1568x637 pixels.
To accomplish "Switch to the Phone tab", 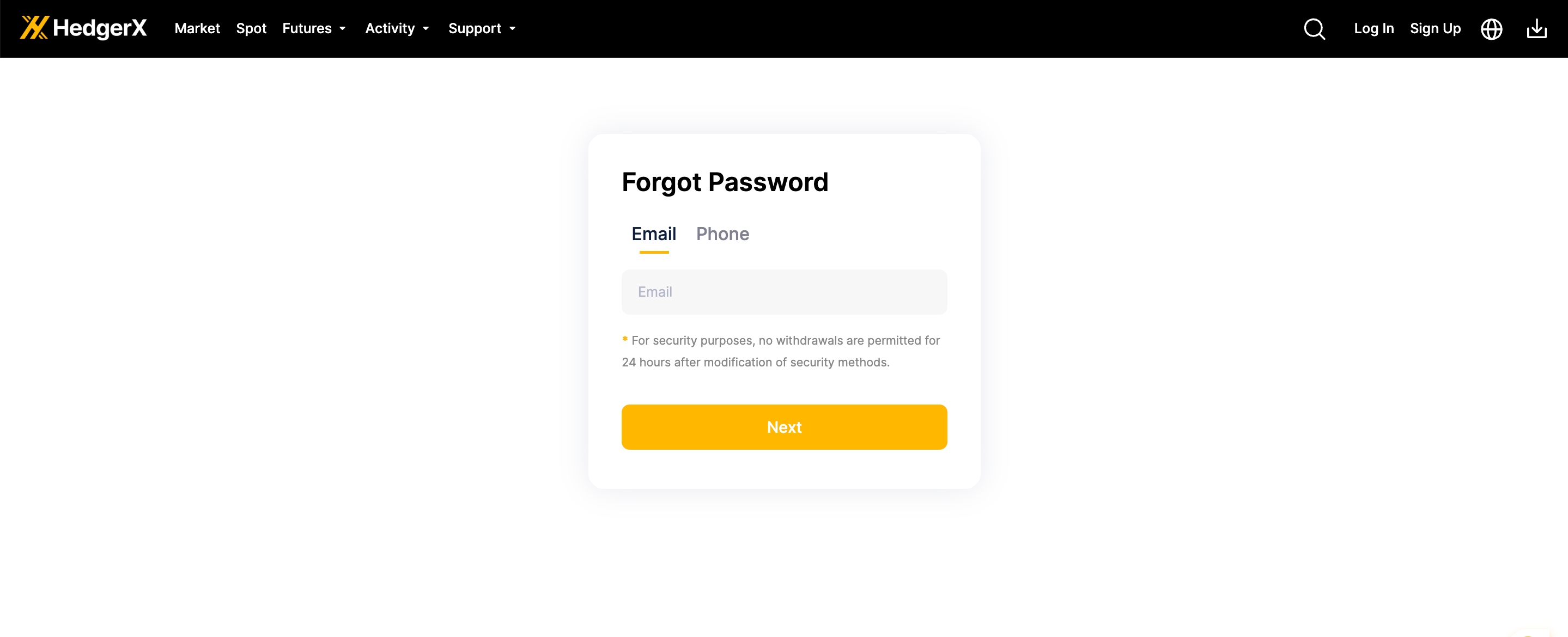I will point(722,234).
